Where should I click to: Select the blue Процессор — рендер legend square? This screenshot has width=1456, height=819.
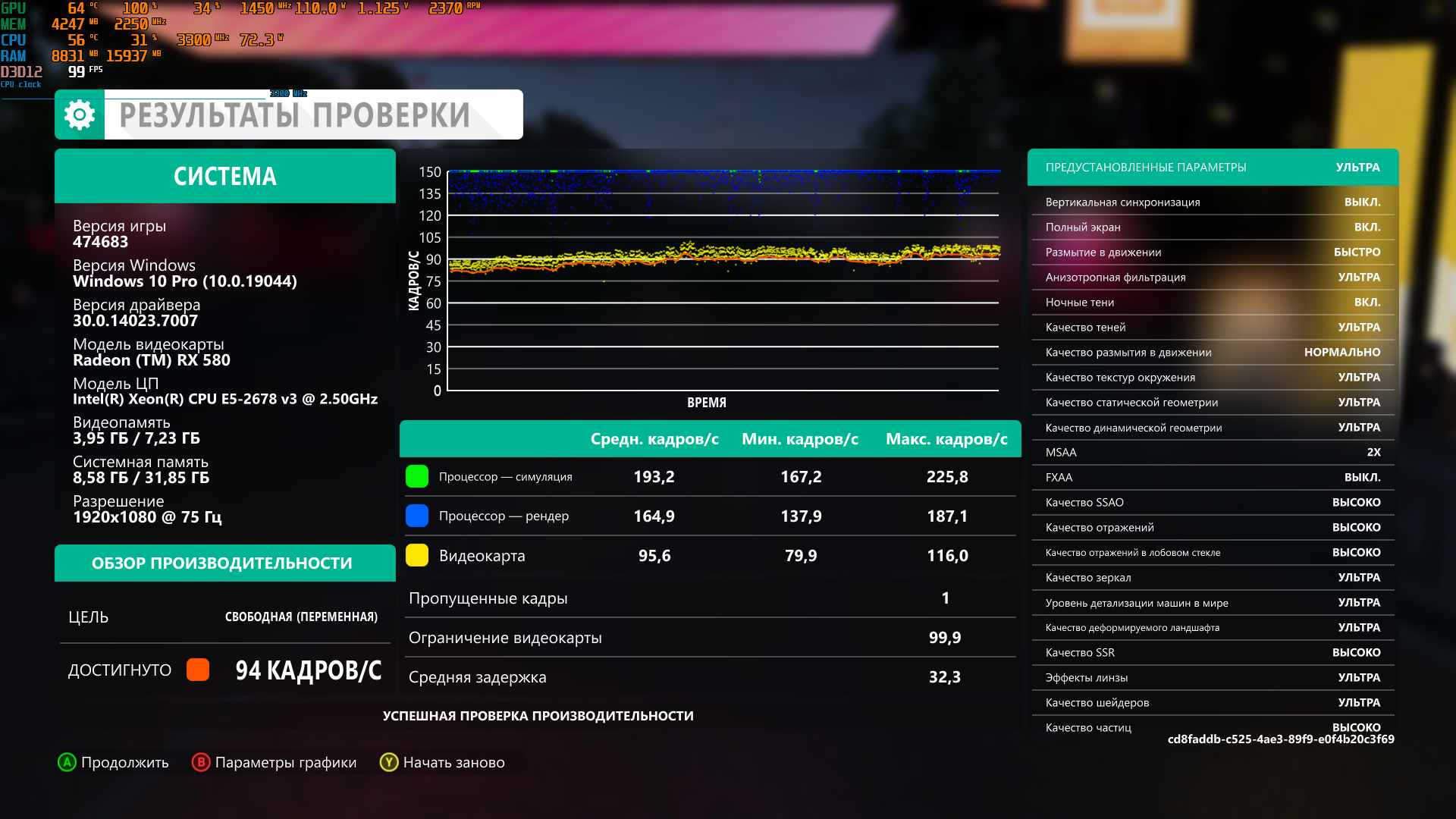[x=417, y=516]
